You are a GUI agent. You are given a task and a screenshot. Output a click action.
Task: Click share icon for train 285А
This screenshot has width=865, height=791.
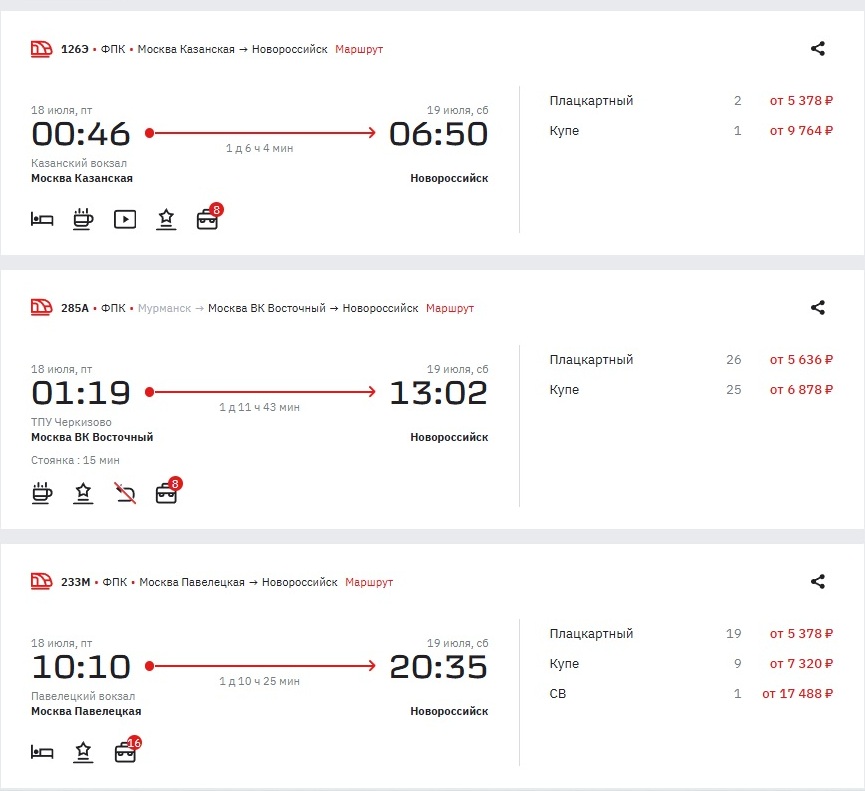[817, 308]
